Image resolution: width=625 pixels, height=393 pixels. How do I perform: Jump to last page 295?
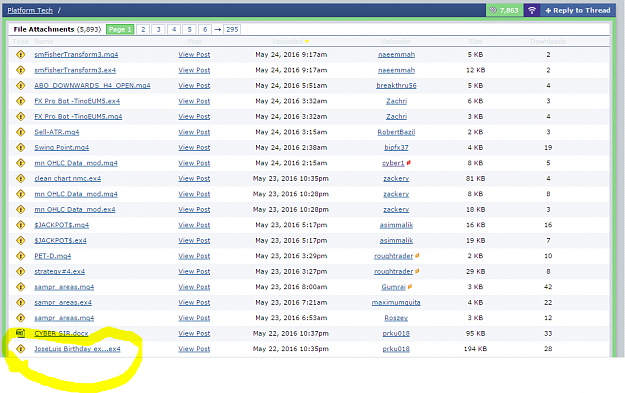point(232,29)
